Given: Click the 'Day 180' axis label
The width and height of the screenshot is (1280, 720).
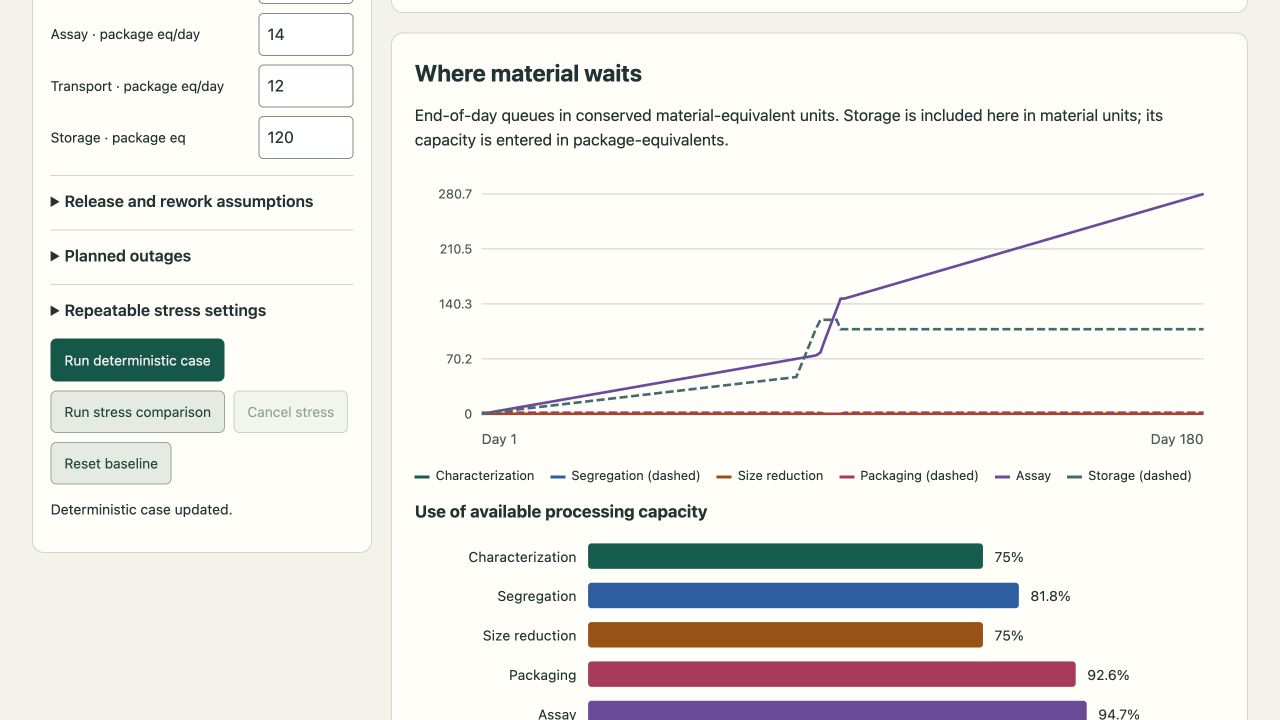Looking at the screenshot, I should point(1177,439).
